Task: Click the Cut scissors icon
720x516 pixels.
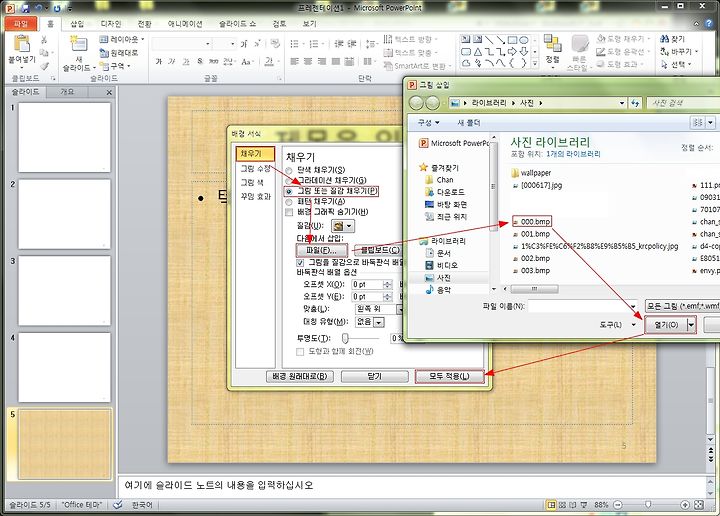Action: point(44,40)
